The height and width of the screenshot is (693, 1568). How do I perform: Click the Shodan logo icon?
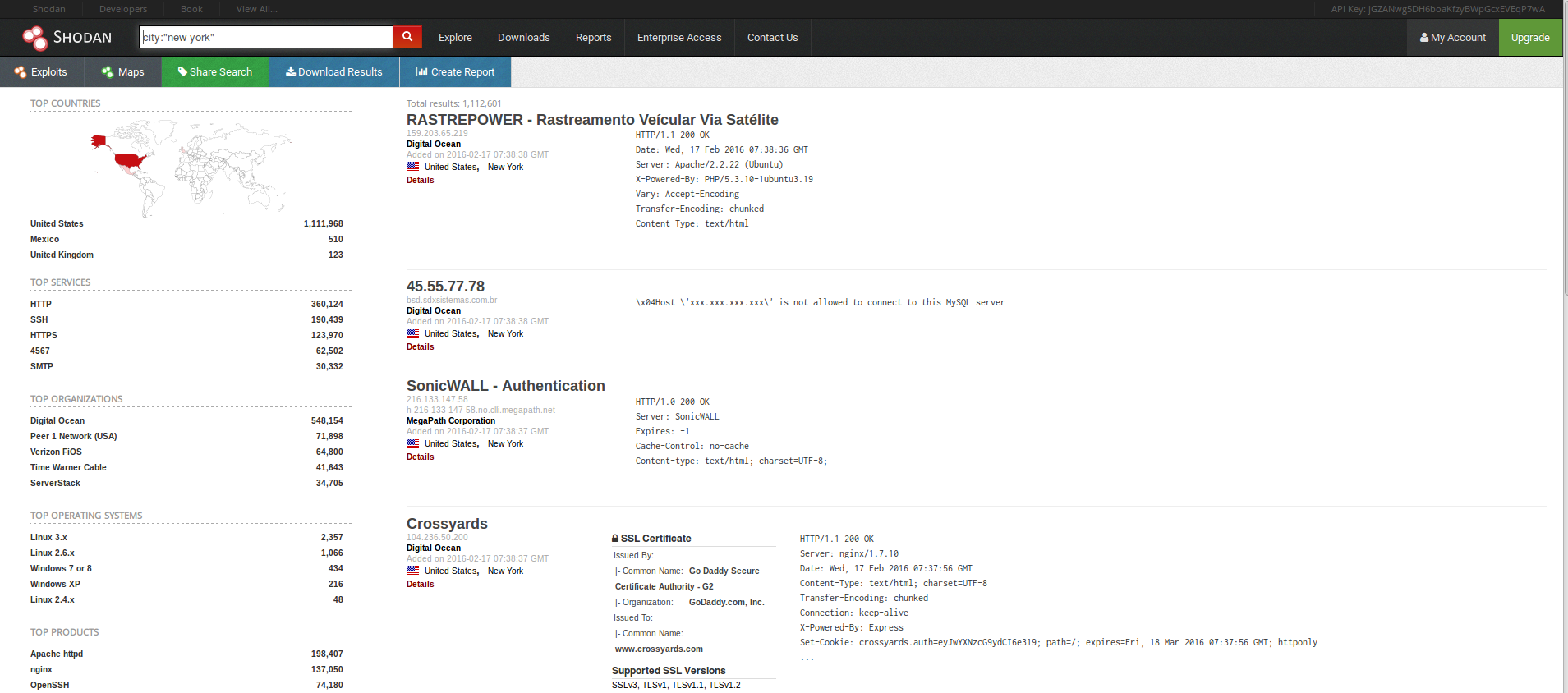[x=35, y=38]
